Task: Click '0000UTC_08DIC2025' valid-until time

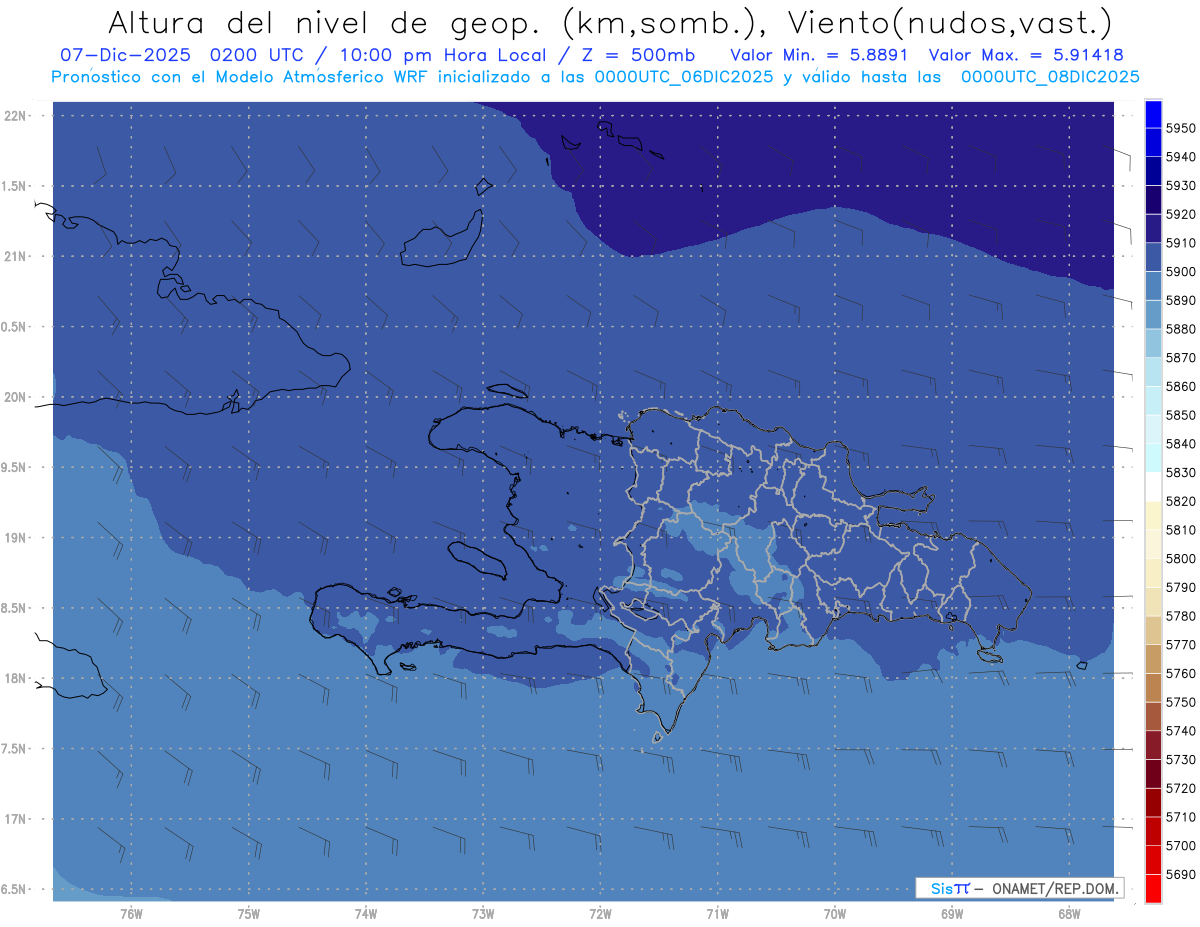Action: click(1050, 77)
